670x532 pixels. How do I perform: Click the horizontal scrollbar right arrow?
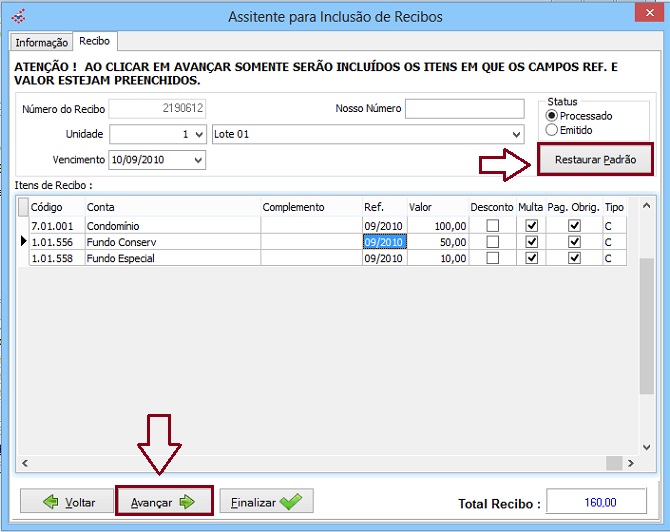626,463
